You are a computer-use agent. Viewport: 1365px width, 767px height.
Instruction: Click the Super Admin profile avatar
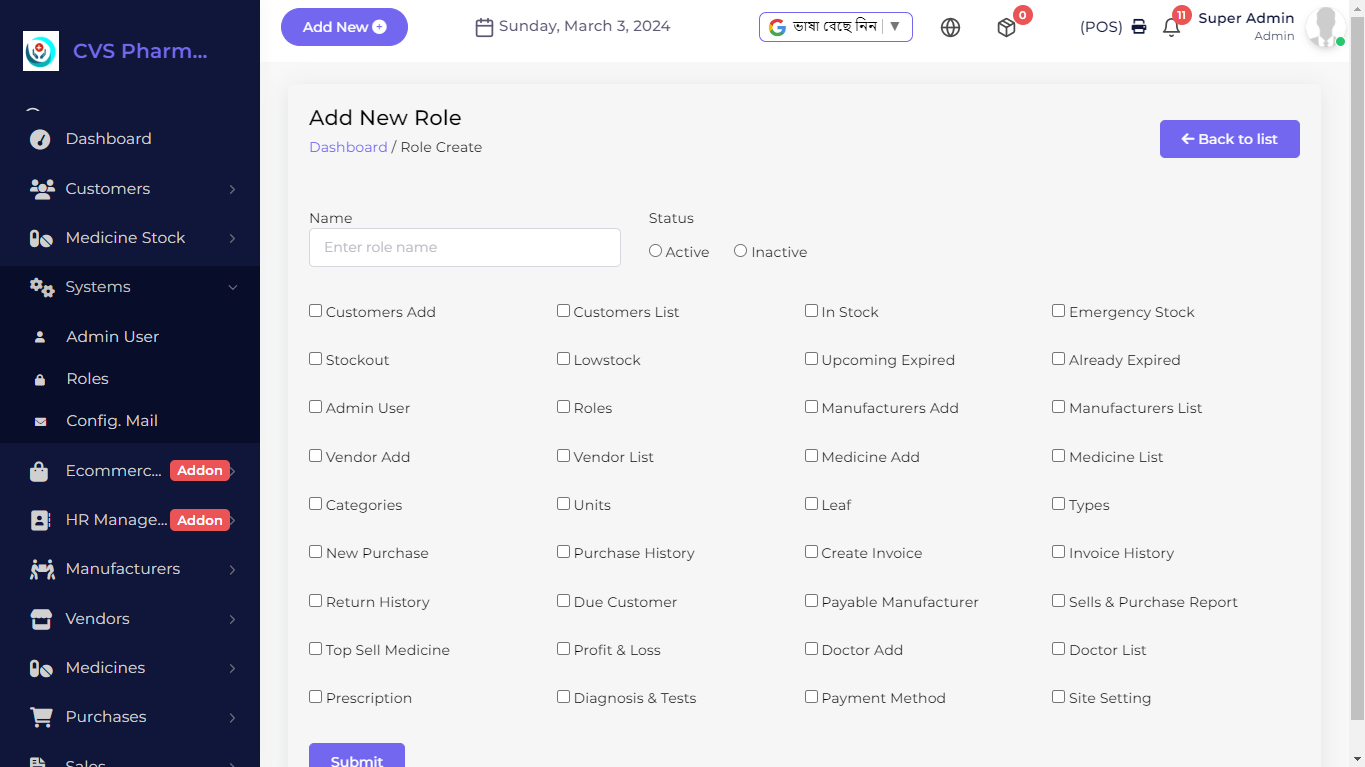point(1325,27)
